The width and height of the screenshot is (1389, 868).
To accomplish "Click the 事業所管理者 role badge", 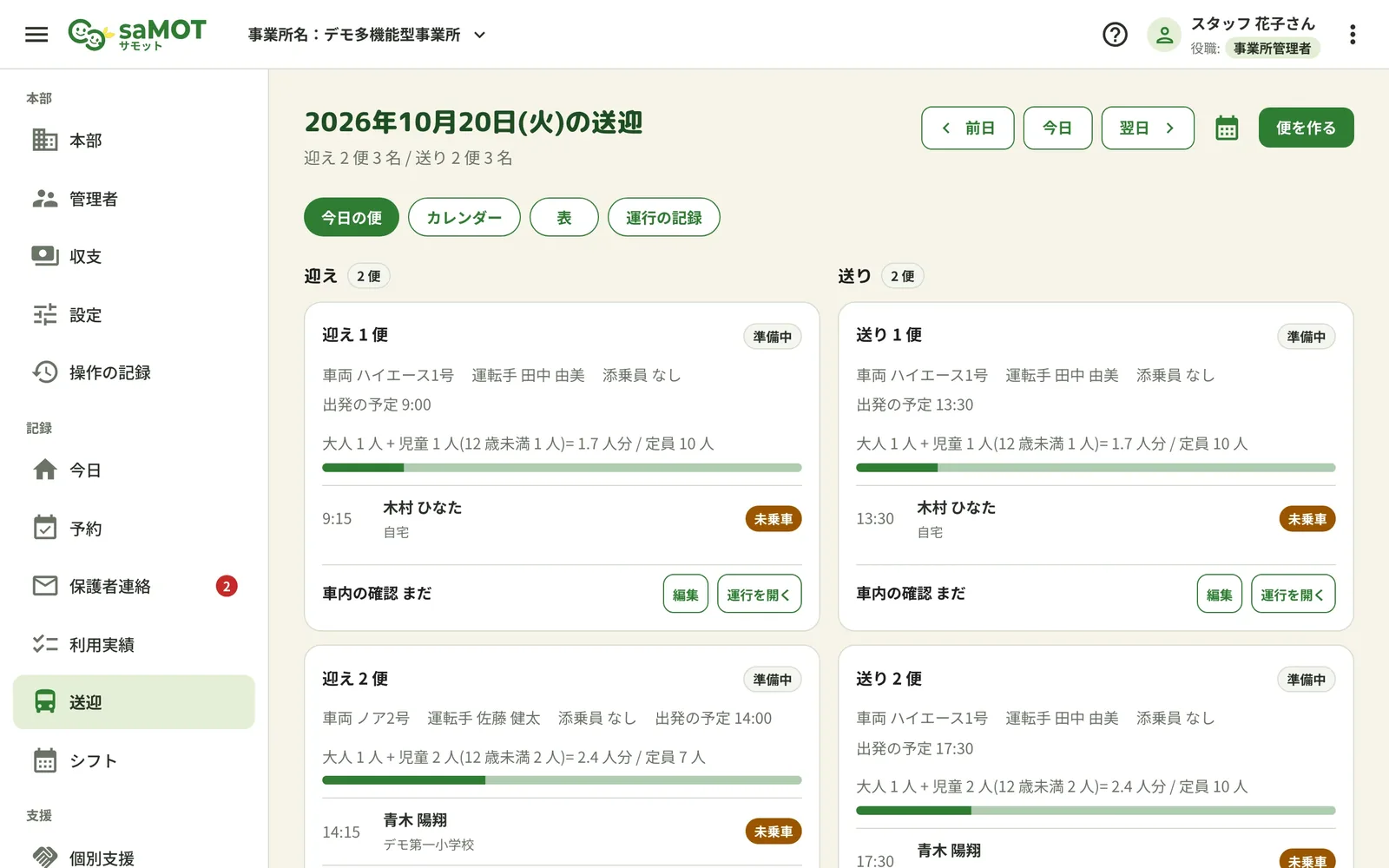I will click(1273, 49).
